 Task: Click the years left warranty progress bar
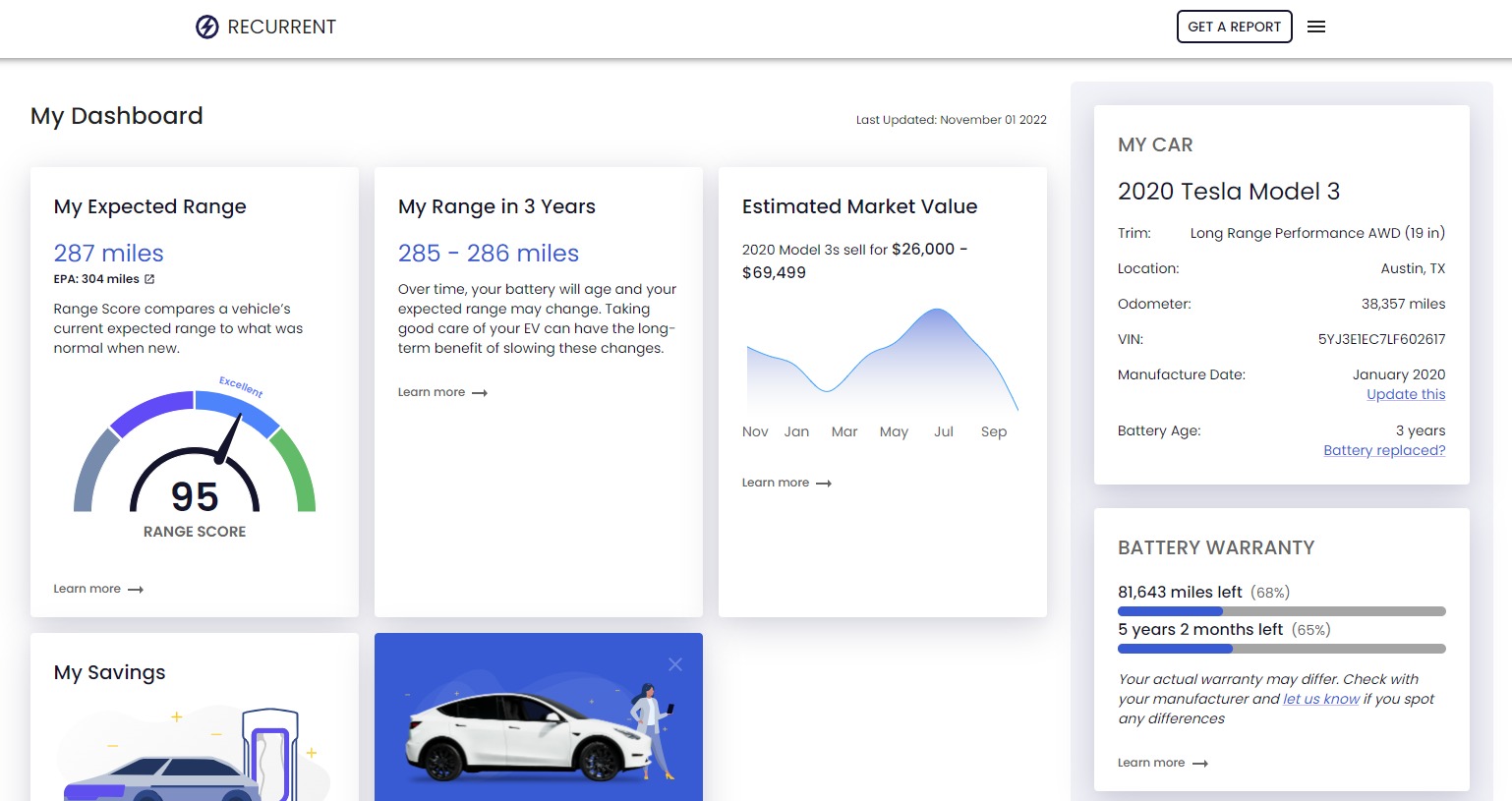(x=1281, y=649)
